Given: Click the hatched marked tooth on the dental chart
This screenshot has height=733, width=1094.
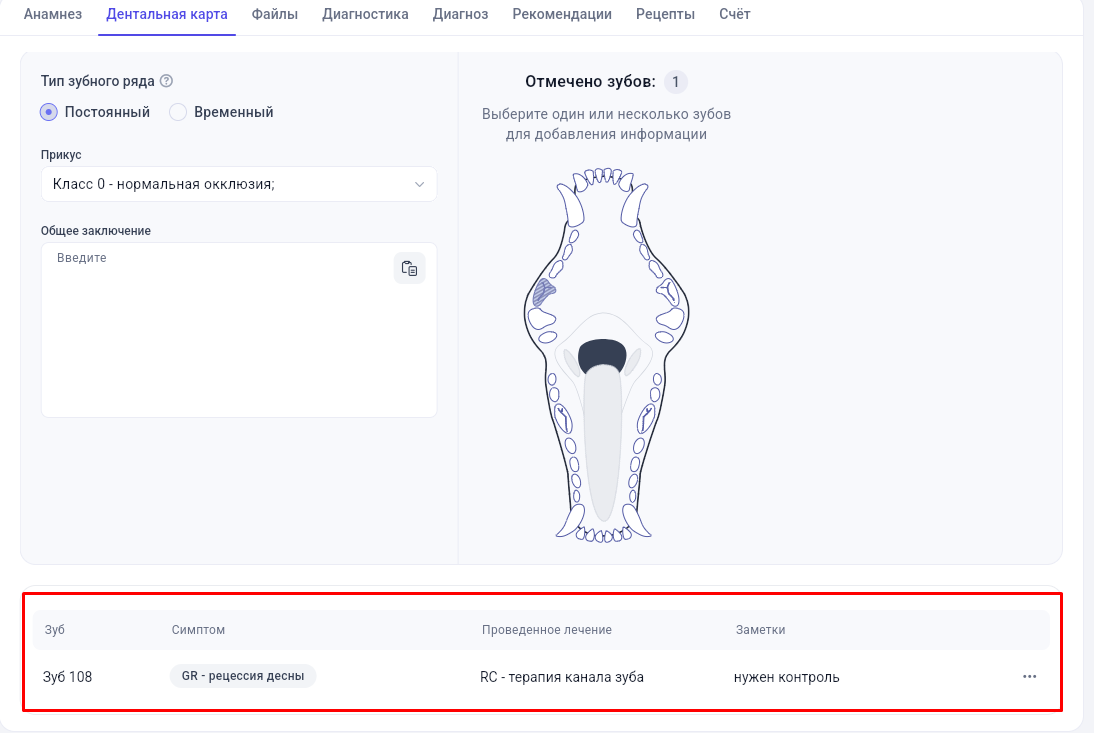Looking at the screenshot, I should [x=544, y=292].
